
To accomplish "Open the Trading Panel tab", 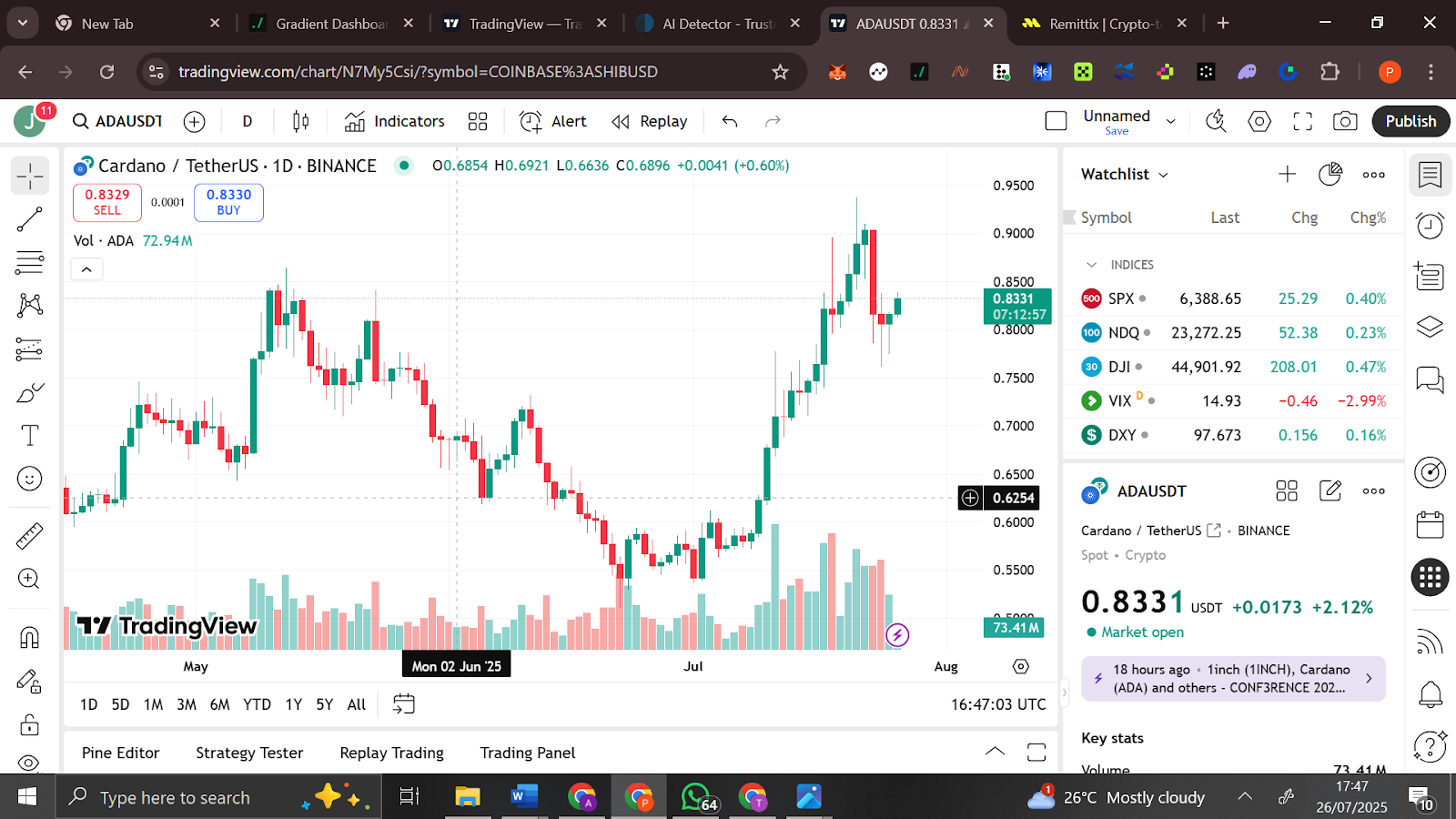I will (x=528, y=753).
